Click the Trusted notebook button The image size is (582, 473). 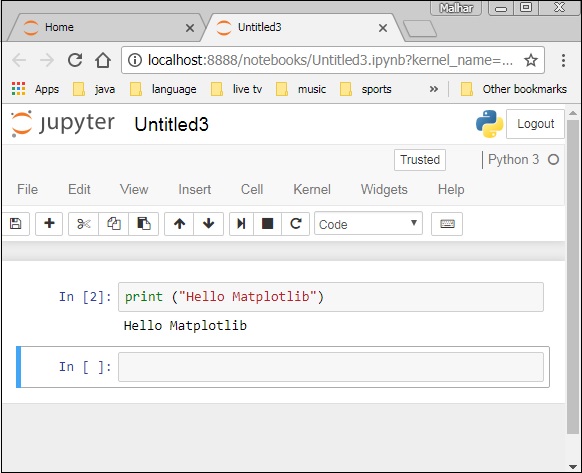(x=420, y=160)
